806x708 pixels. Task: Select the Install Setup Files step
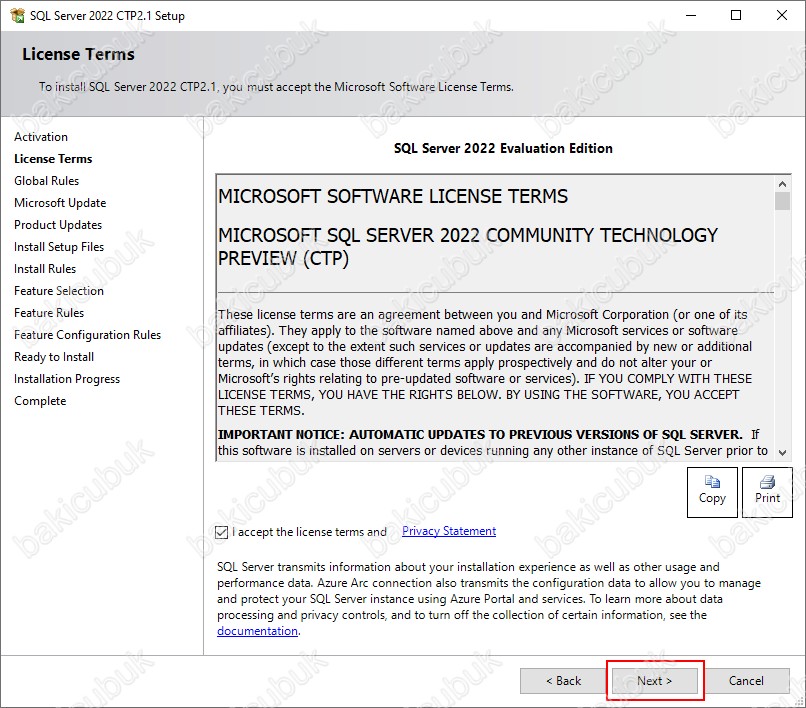coord(59,247)
